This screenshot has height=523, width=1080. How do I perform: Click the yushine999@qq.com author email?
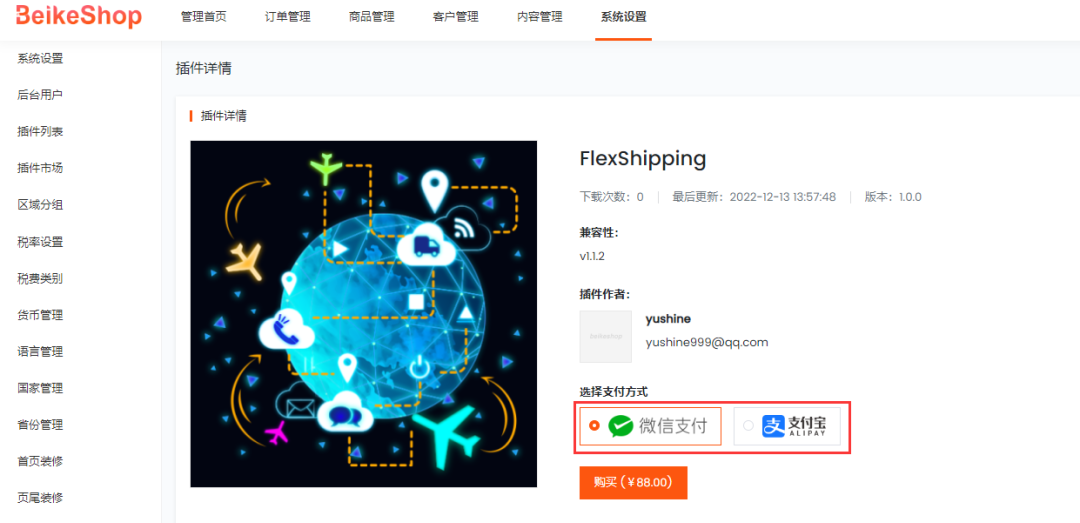707,342
